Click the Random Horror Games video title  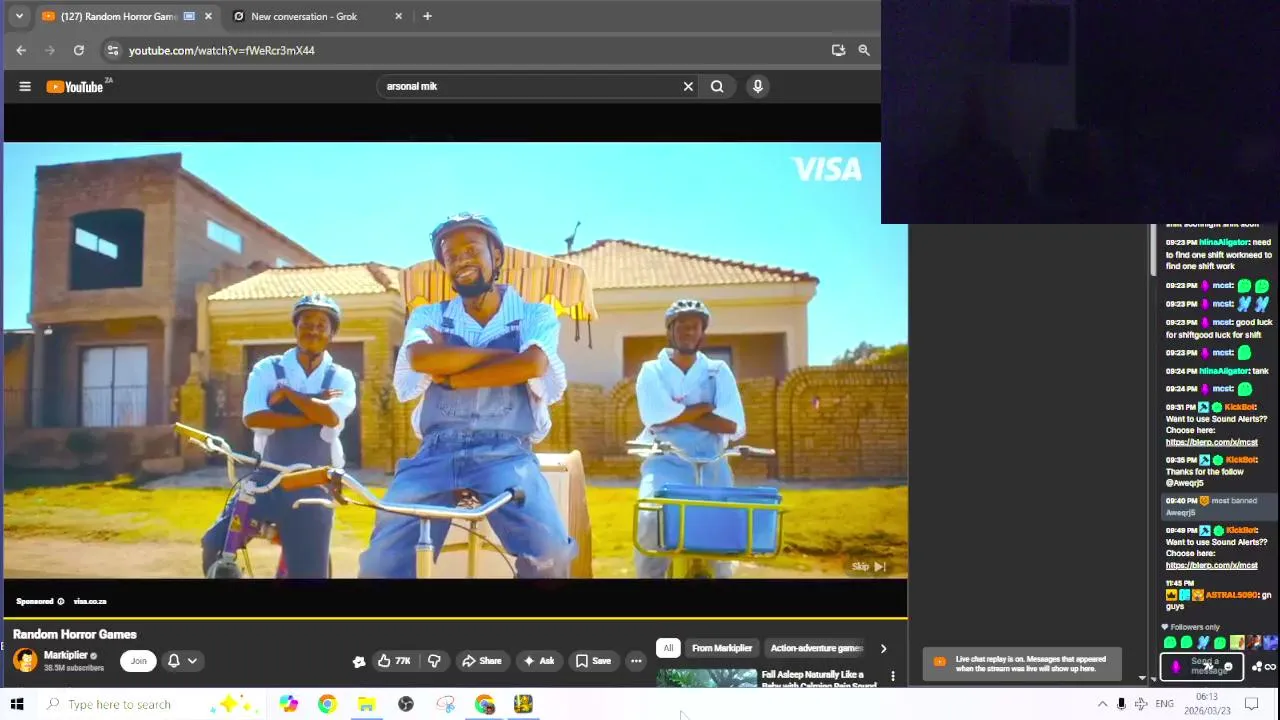click(75, 634)
